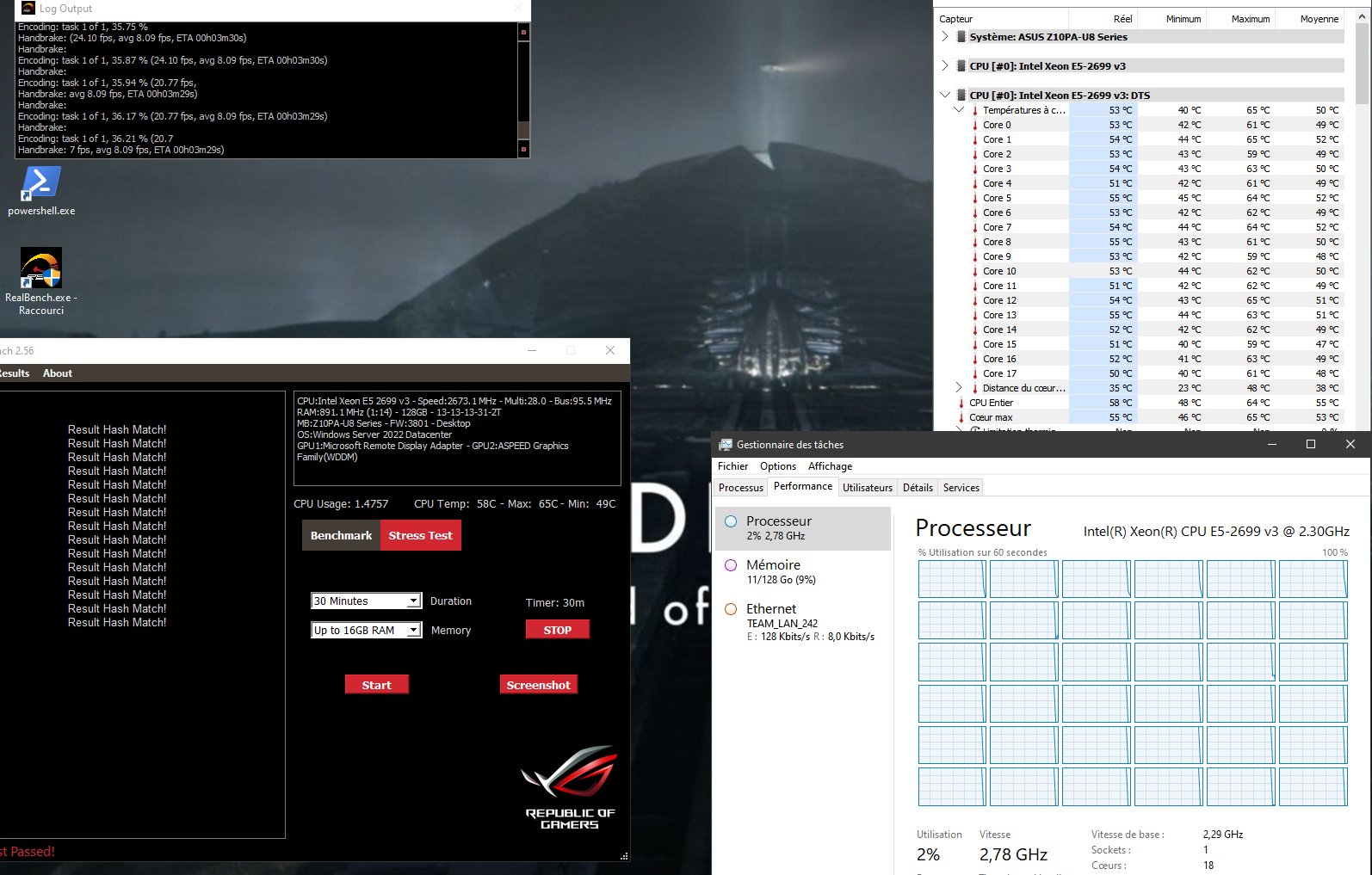Click the Log Output scrollbar up arrow
This screenshot has width=1372, height=875.
(523, 32)
